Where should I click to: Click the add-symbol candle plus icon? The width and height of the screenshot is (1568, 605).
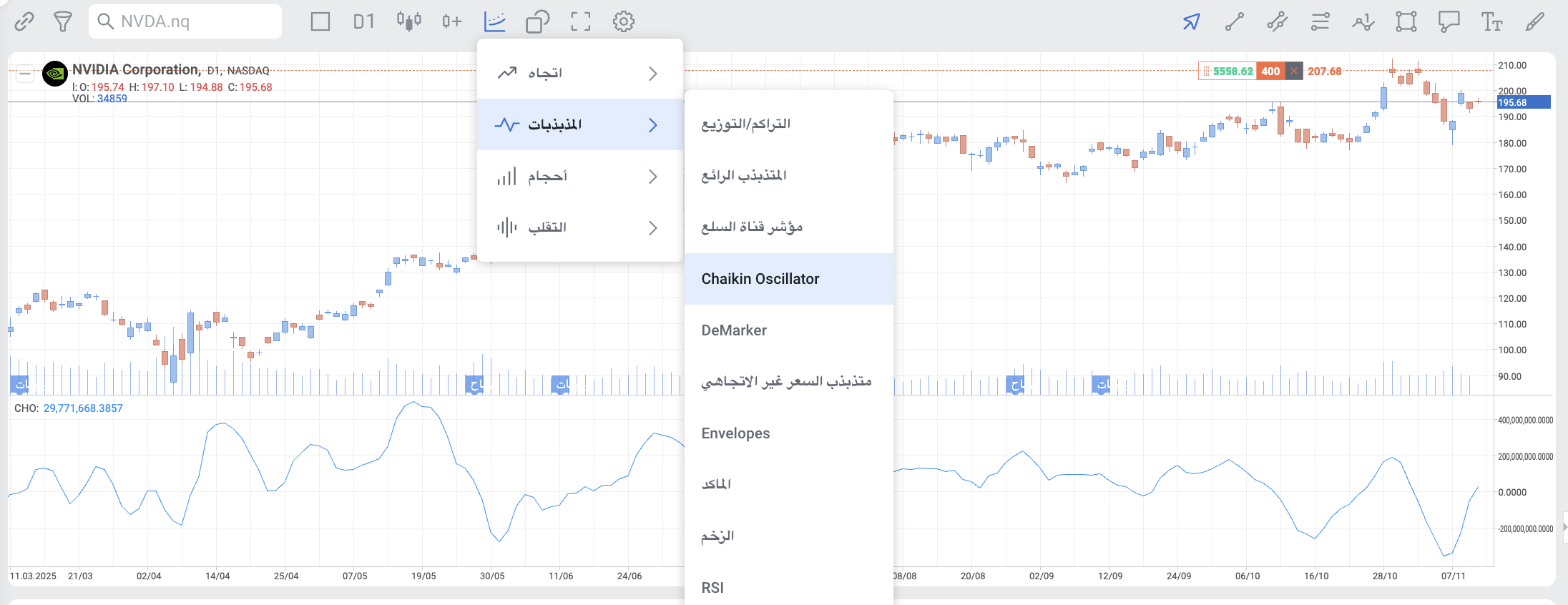click(x=451, y=21)
